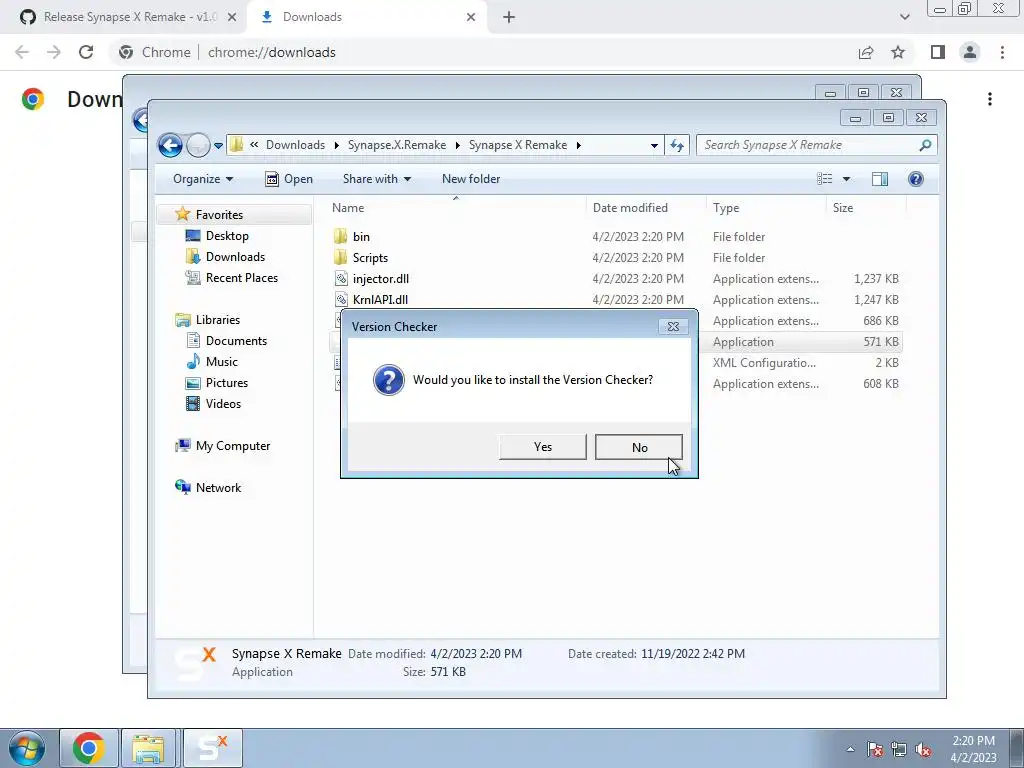Viewport: 1024px width, 768px height.
Task: Choose No in the Version Checker dialog
Action: tap(639, 447)
